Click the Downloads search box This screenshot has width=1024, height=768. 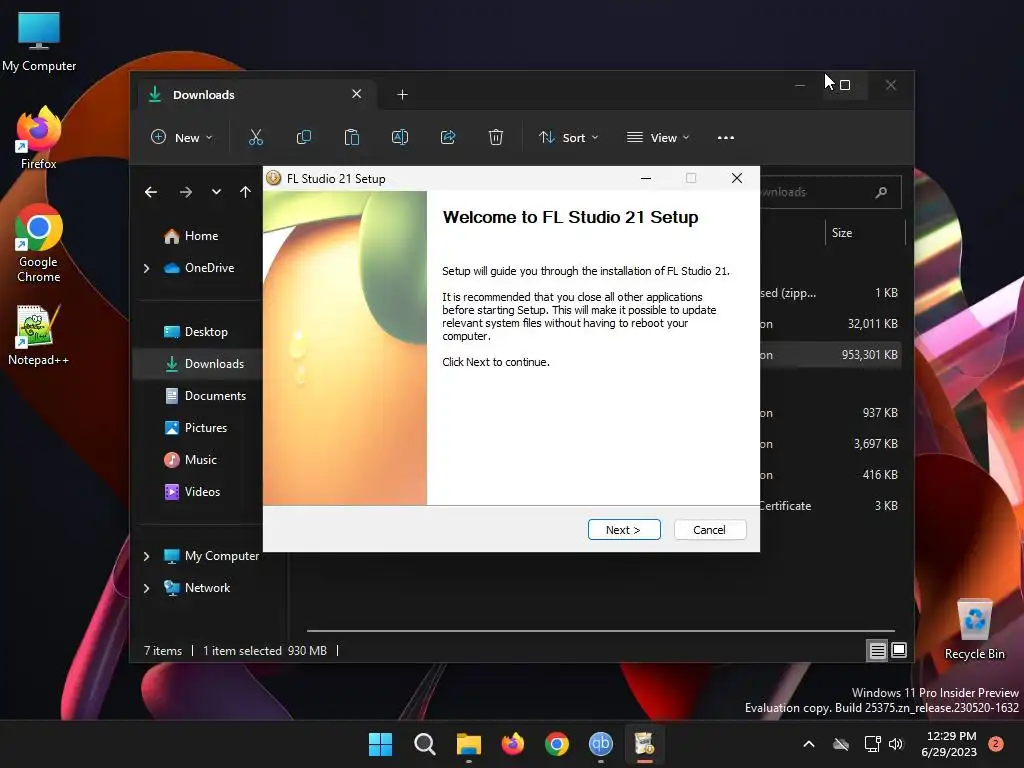831,192
